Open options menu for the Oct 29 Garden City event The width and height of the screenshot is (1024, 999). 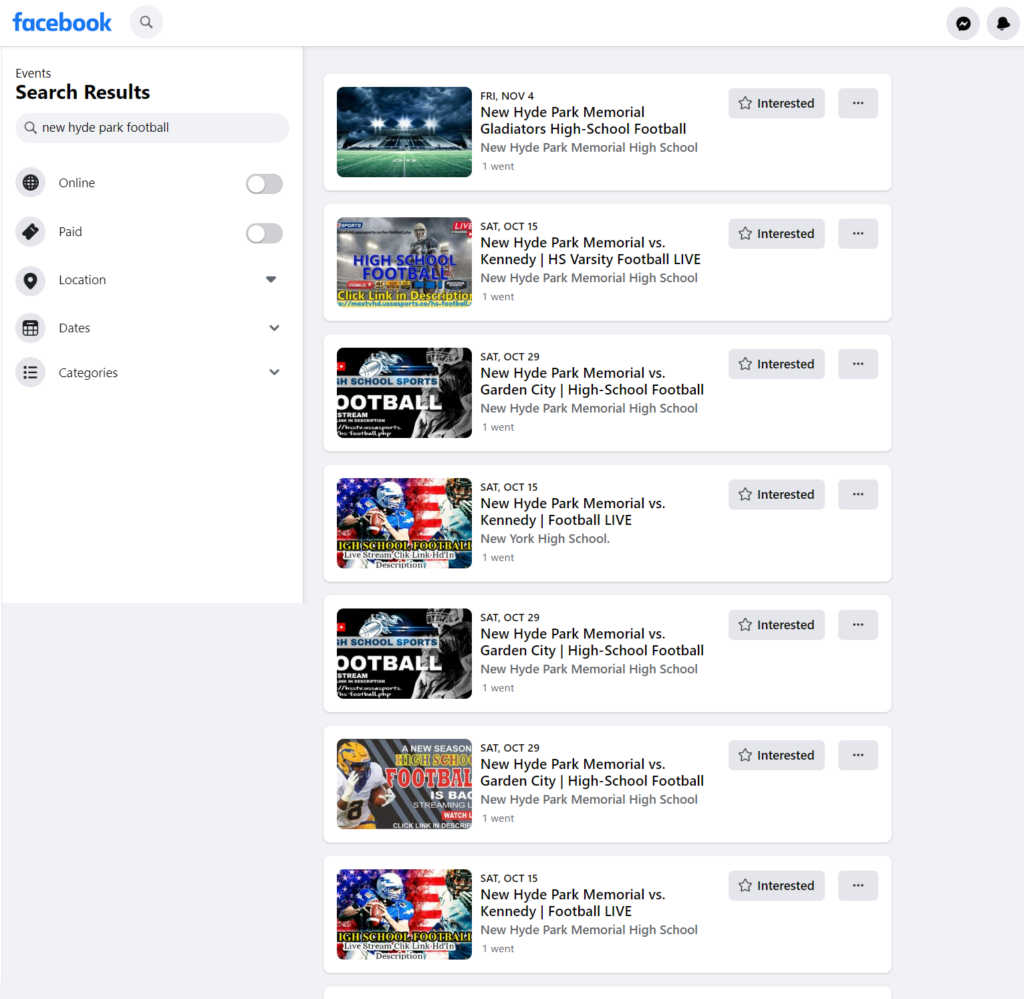pyautogui.click(x=857, y=363)
